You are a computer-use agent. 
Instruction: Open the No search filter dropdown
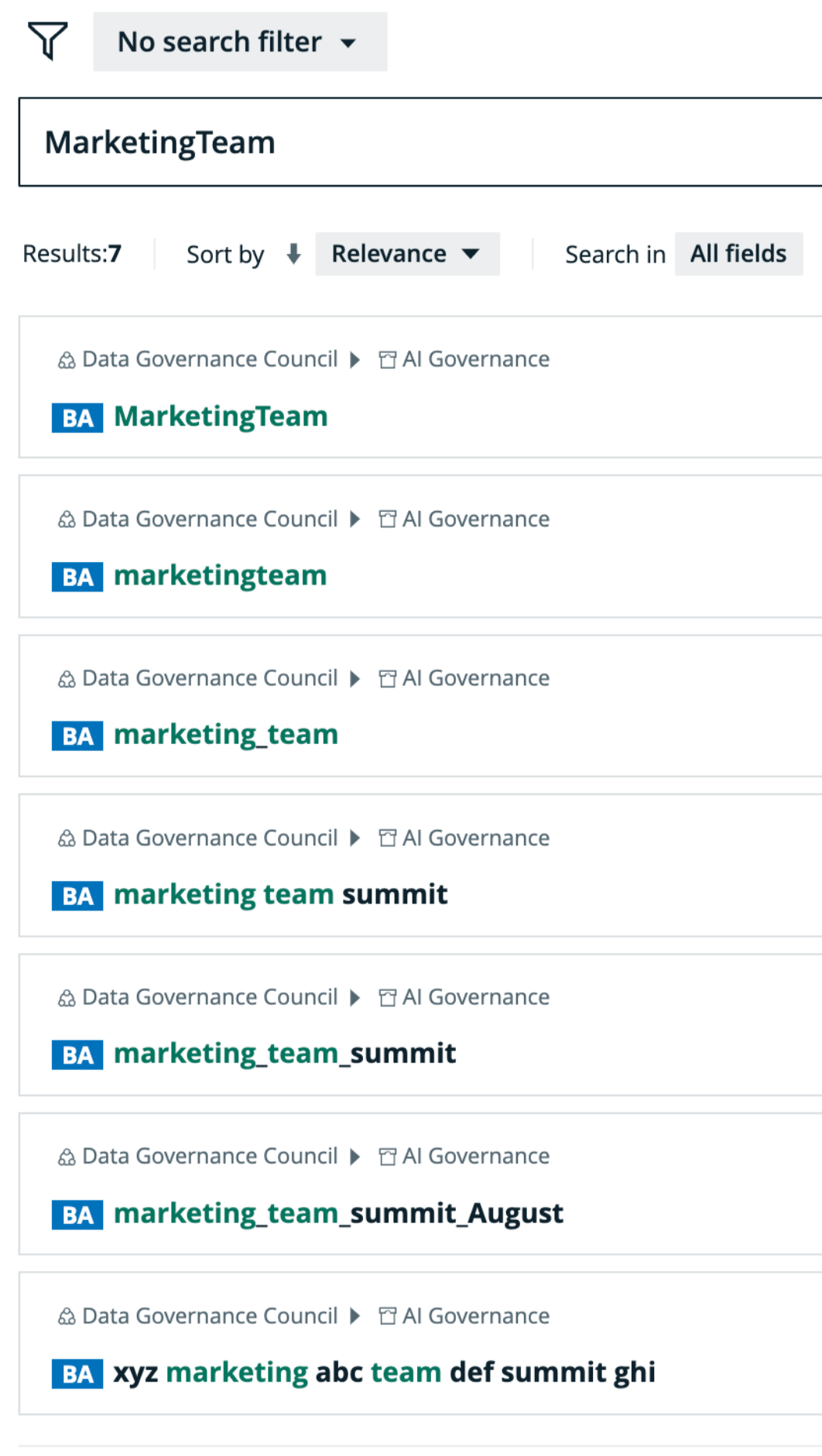point(240,42)
